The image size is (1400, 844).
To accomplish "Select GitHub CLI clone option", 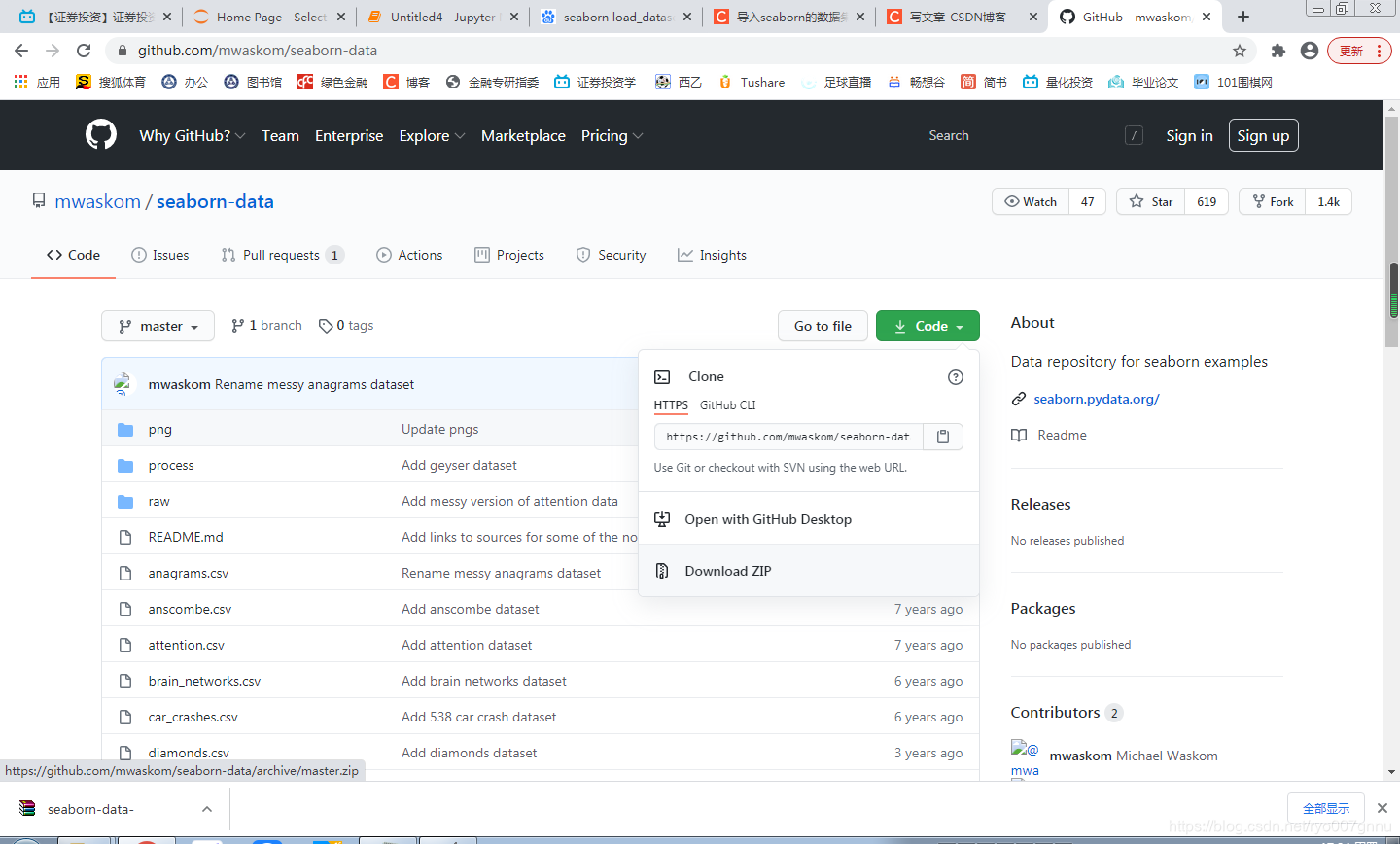I will tap(727, 405).
